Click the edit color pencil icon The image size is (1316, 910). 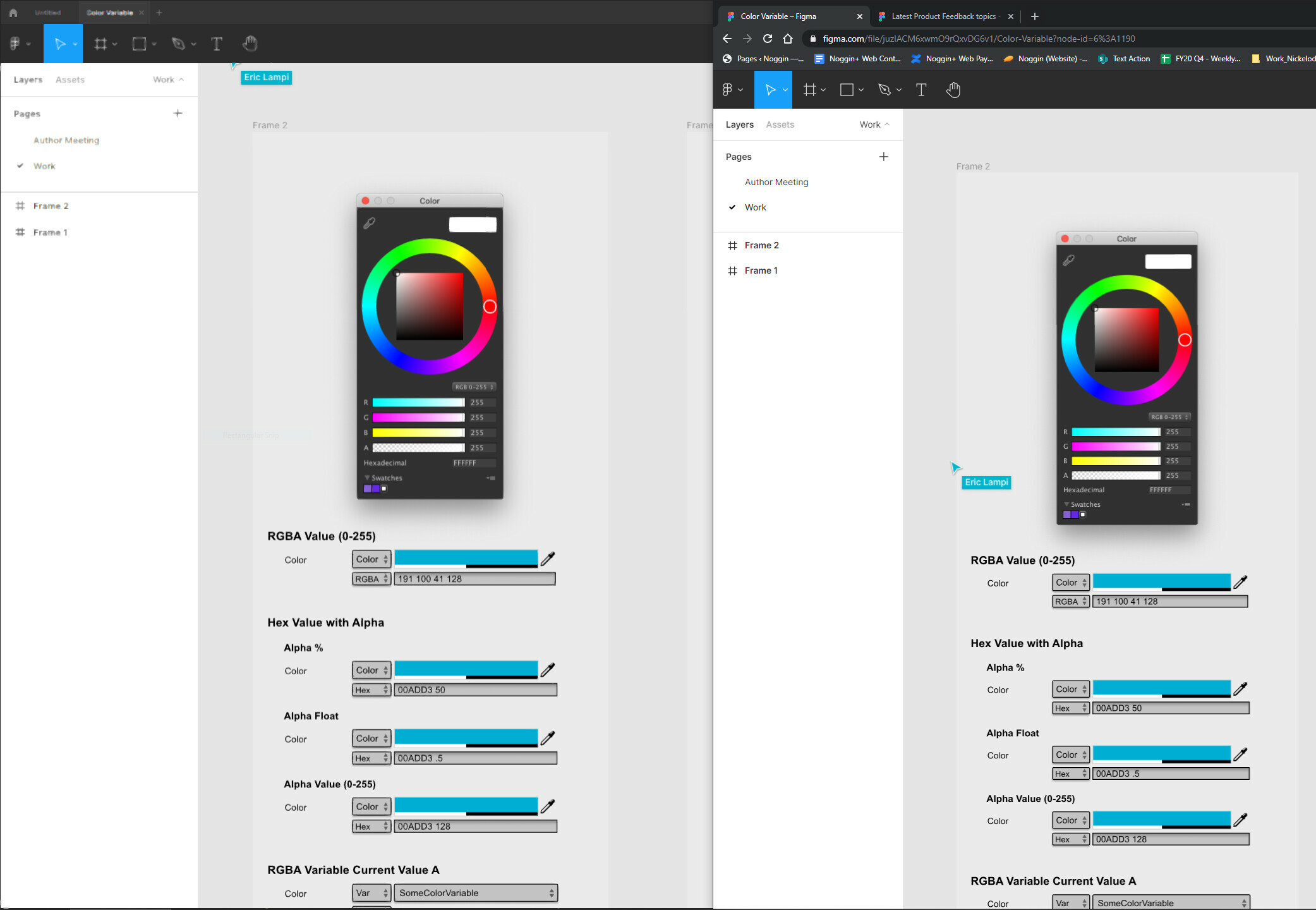[548, 559]
